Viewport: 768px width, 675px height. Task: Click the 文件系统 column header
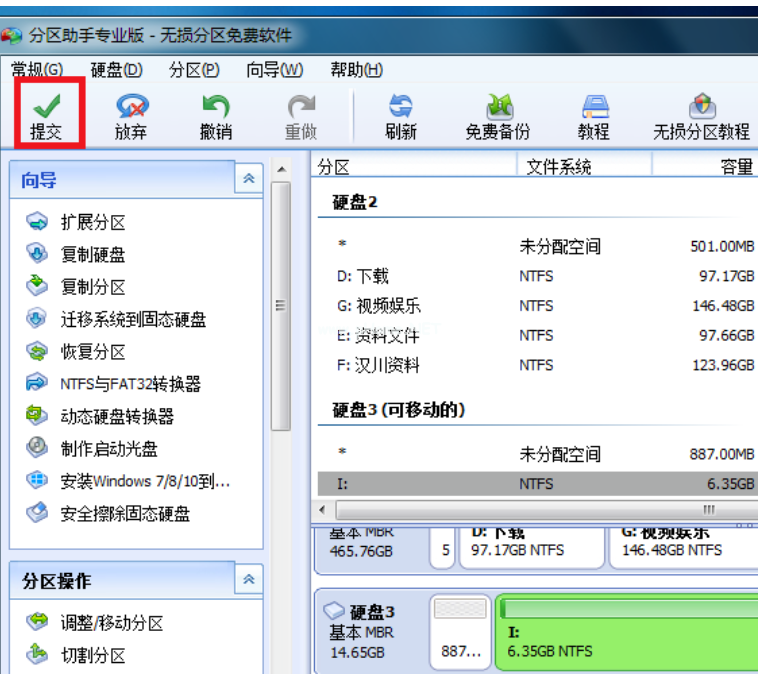[x=558, y=167]
